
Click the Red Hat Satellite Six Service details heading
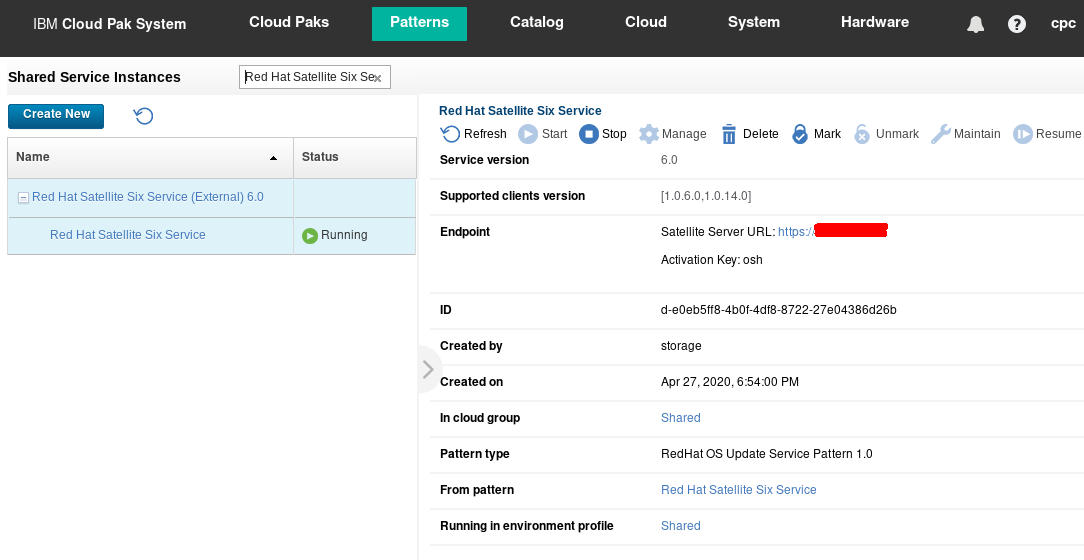(x=520, y=111)
